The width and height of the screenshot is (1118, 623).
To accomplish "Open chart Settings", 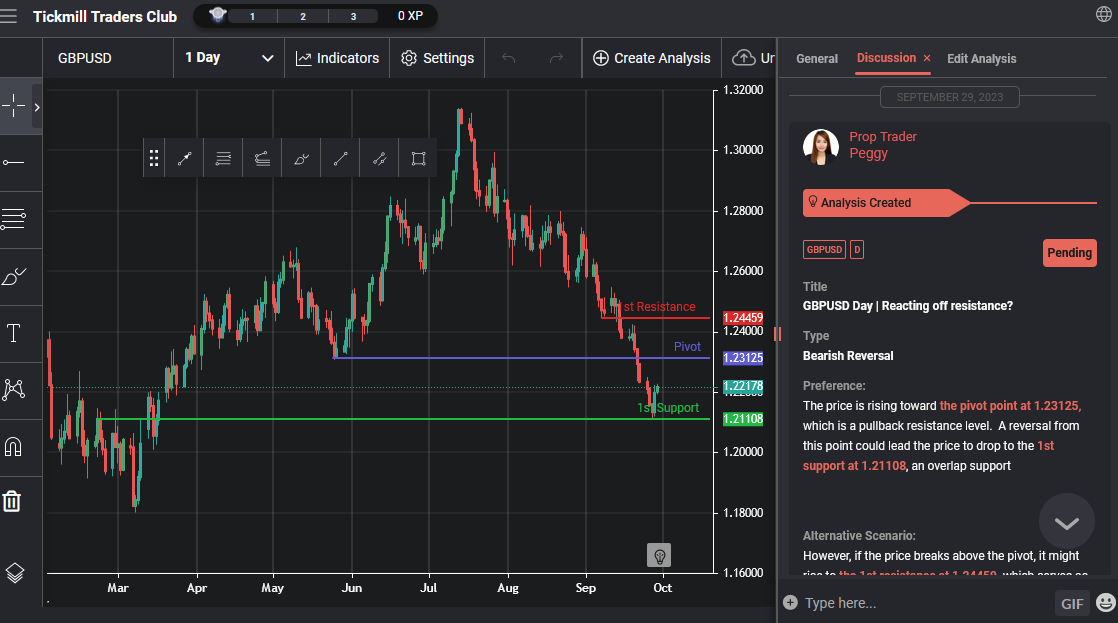I will 437,58.
